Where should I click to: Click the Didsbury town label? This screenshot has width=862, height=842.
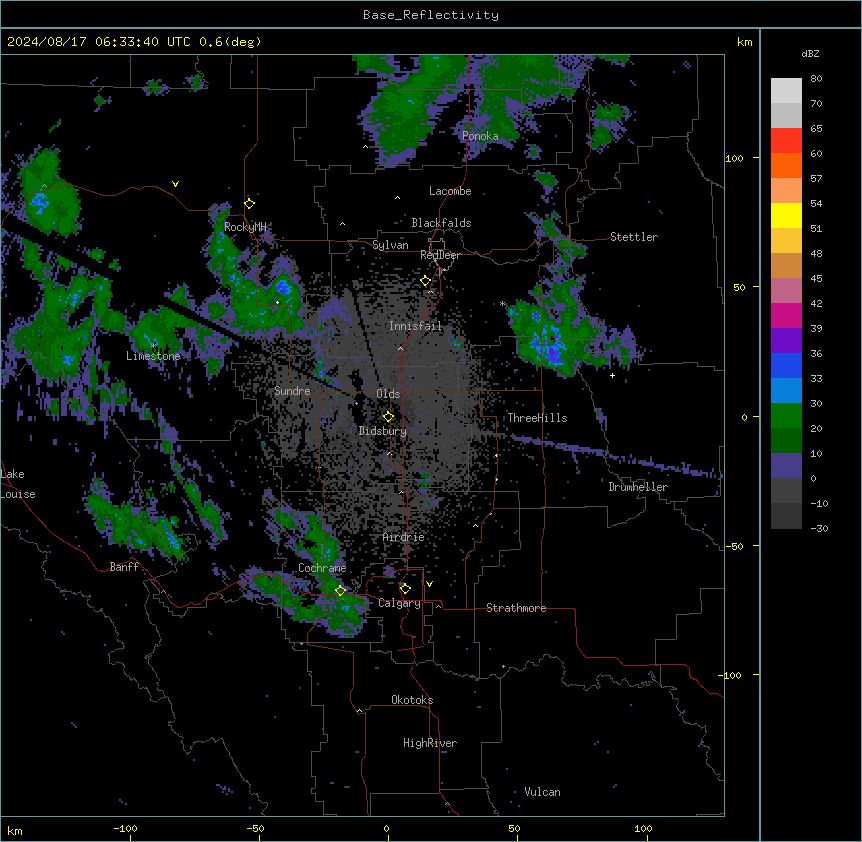[x=383, y=431]
